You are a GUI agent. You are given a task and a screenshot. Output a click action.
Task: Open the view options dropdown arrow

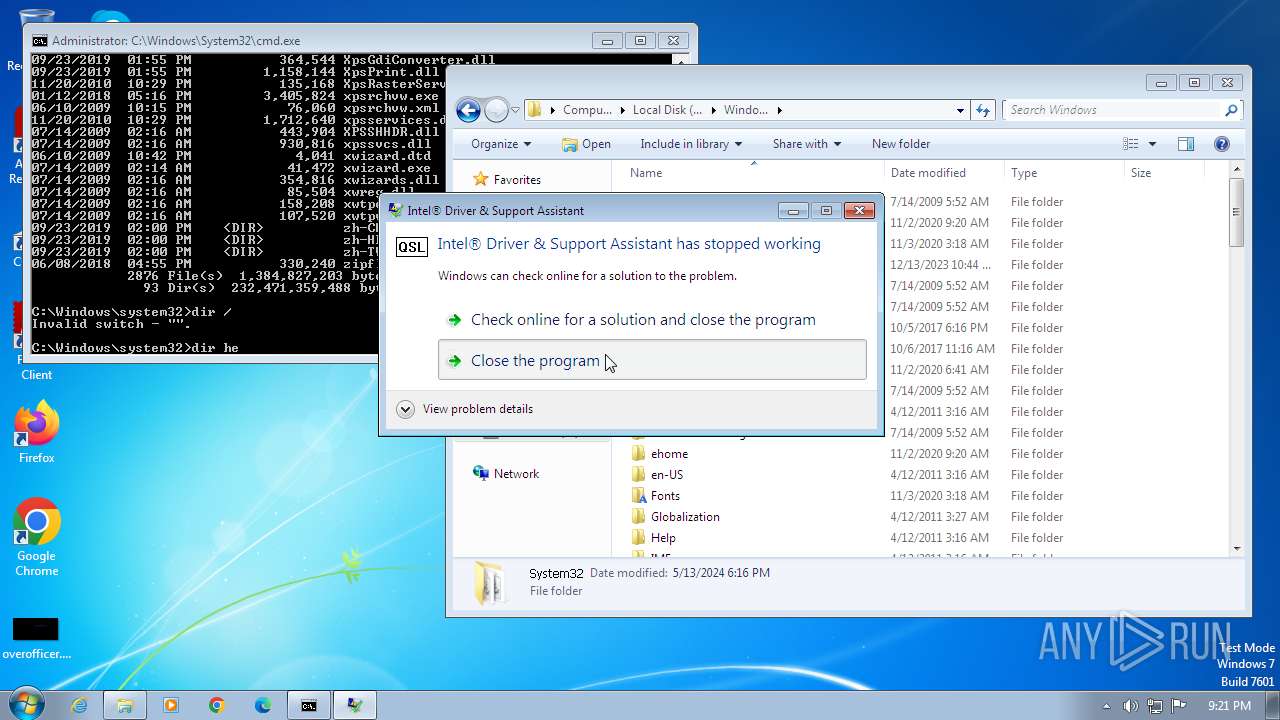coord(1152,144)
